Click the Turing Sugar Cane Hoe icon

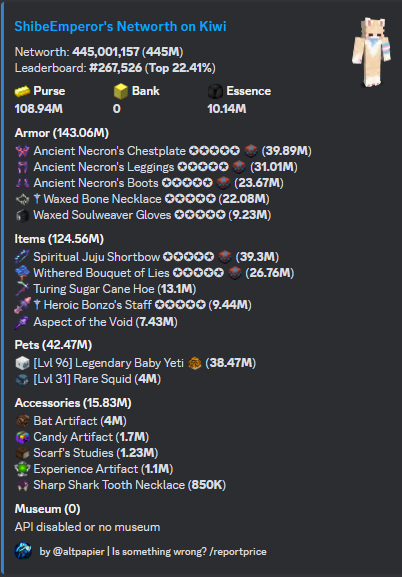point(22,289)
